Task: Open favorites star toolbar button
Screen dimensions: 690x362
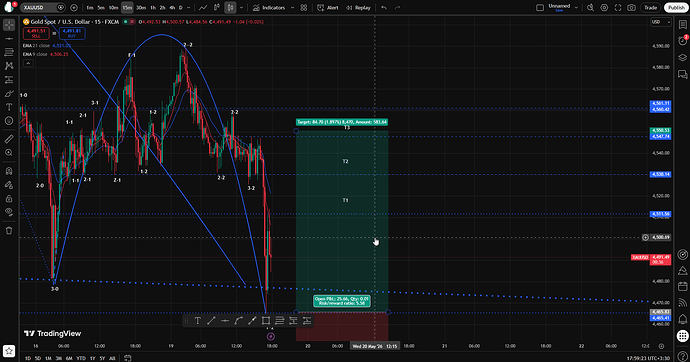Action: pos(9,351)
